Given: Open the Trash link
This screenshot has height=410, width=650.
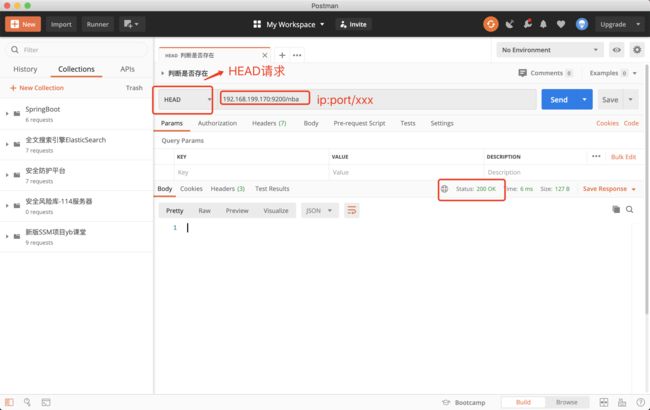Looking at the screenshot, I should click(134, 88).
